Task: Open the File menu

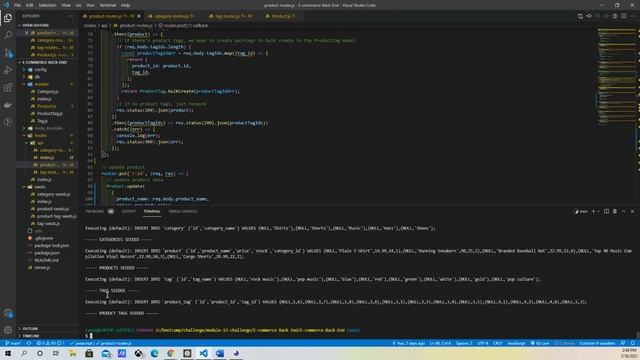Action: click(17, 5)
